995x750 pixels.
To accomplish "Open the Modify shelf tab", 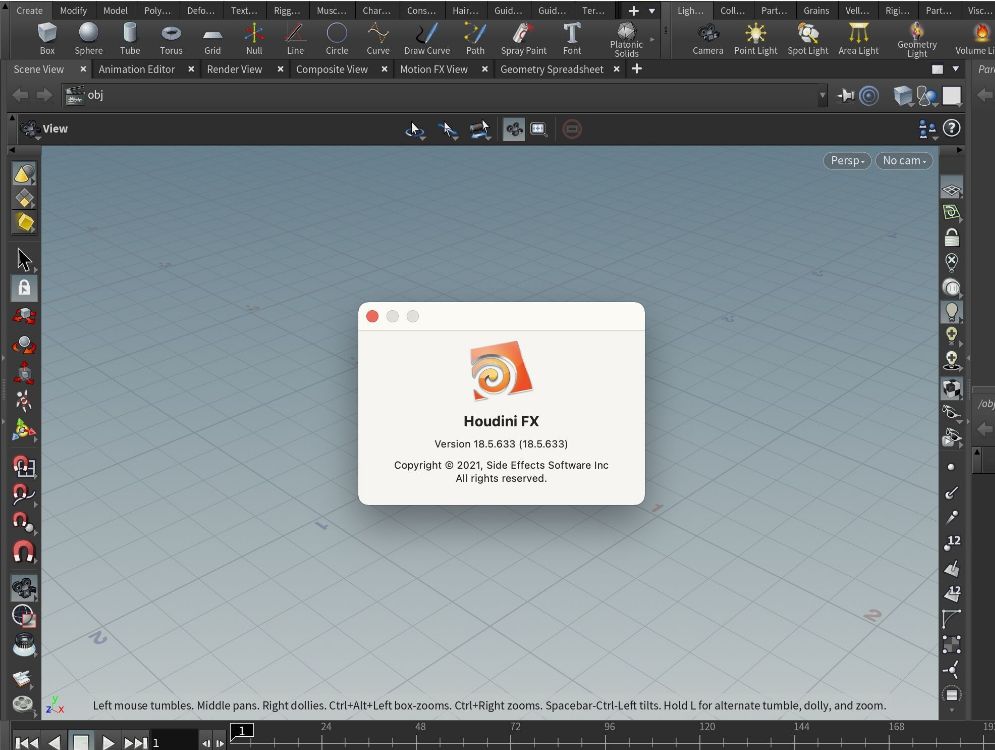I will click(73, 11).
